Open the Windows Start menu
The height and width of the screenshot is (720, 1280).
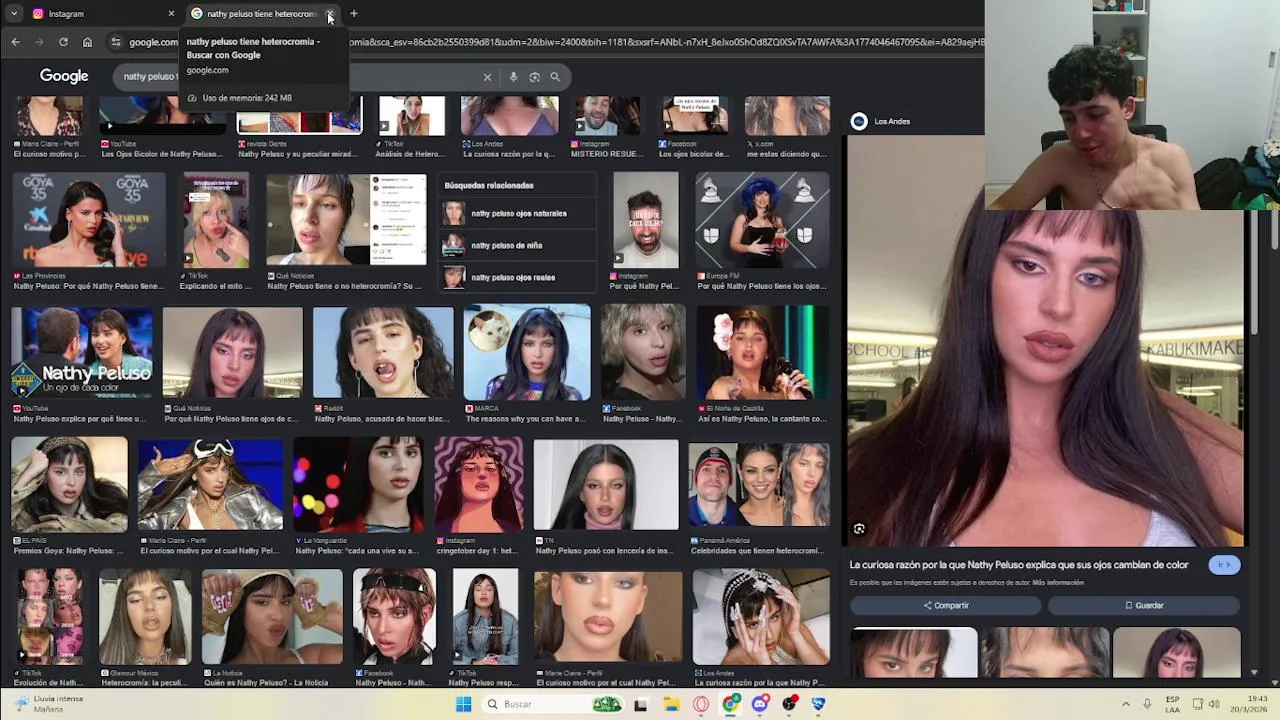[x=463, y=704]
